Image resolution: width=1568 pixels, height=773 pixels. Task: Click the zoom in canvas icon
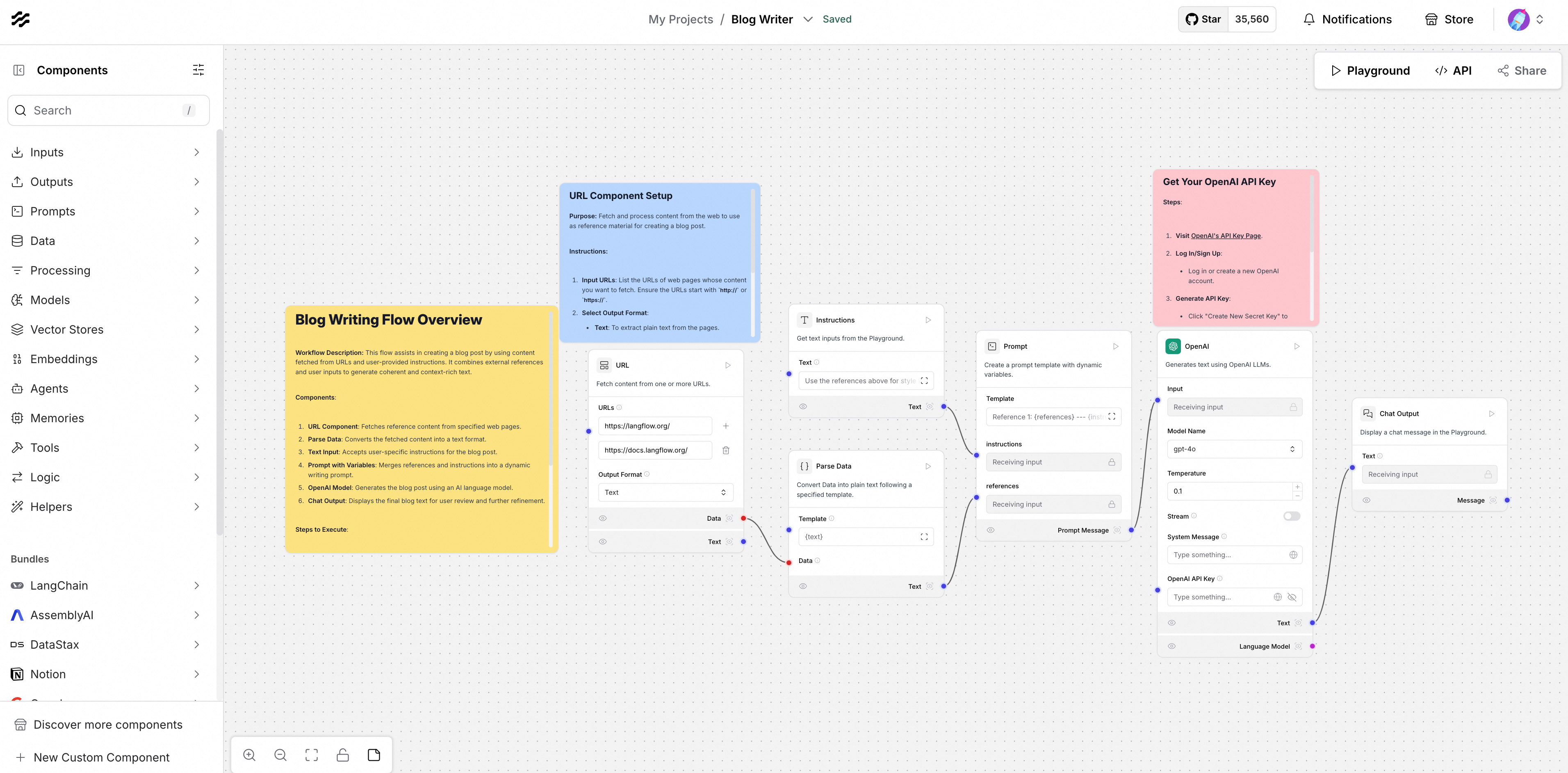[x=250, y=755]
